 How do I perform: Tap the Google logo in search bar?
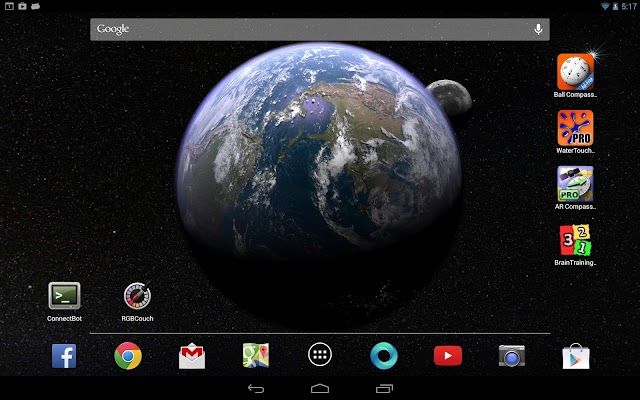tap(113, 29)
